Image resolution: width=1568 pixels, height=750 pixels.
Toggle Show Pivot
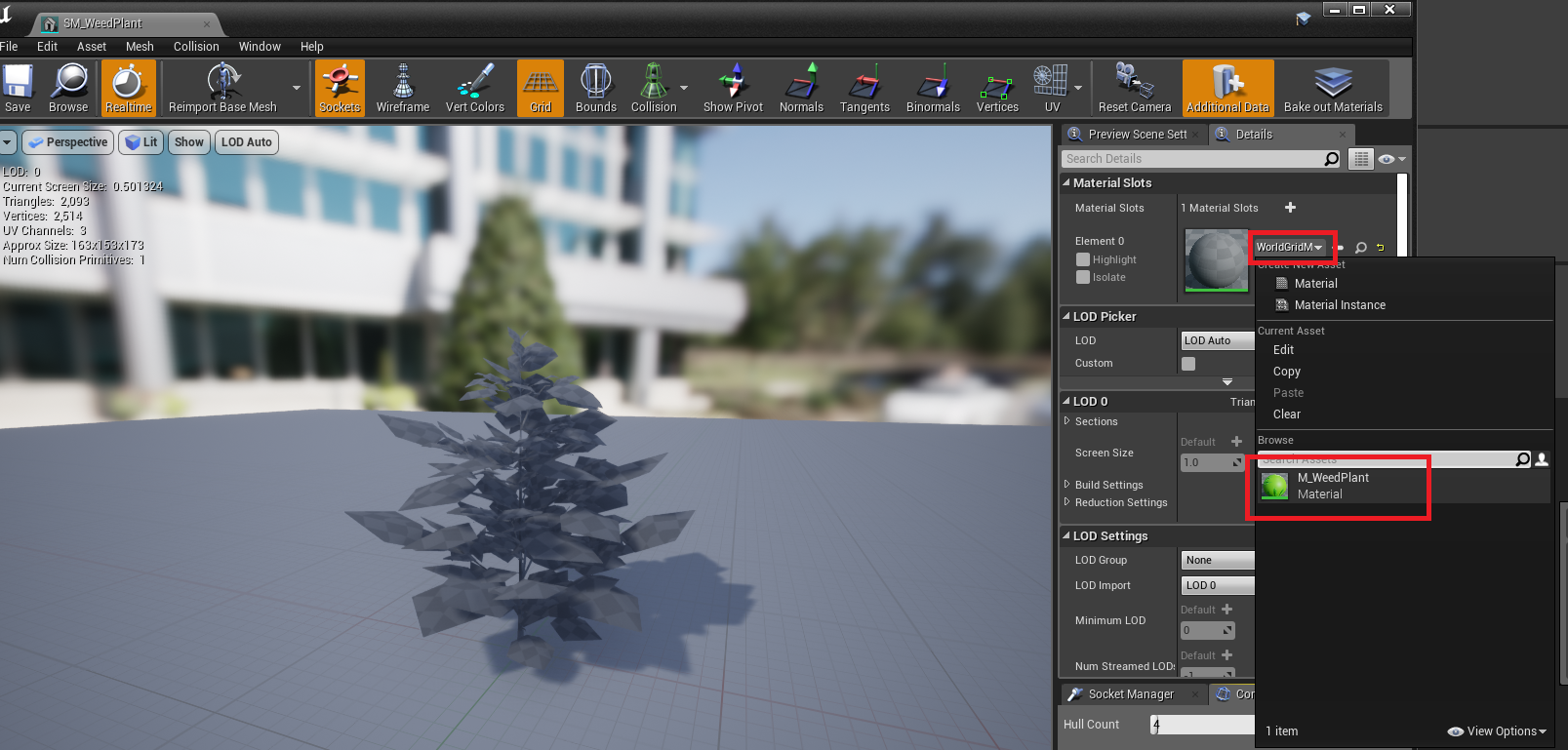coord(734,88)
